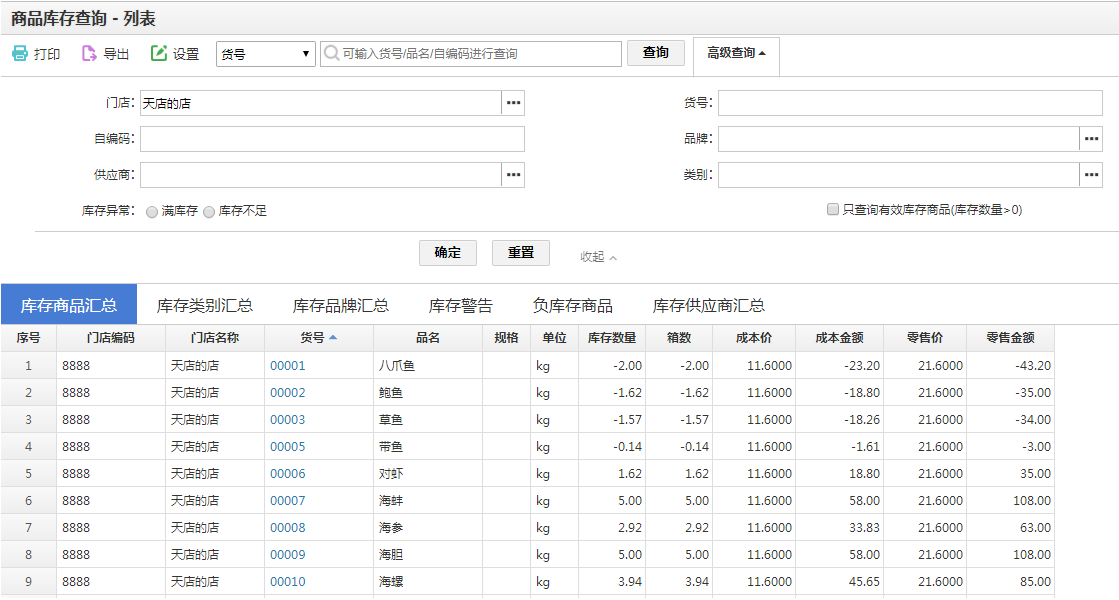This screenshot has height=600, width=1119.
Task: Click 收起 to collapse the filter form
Action: tap(598, 256)
